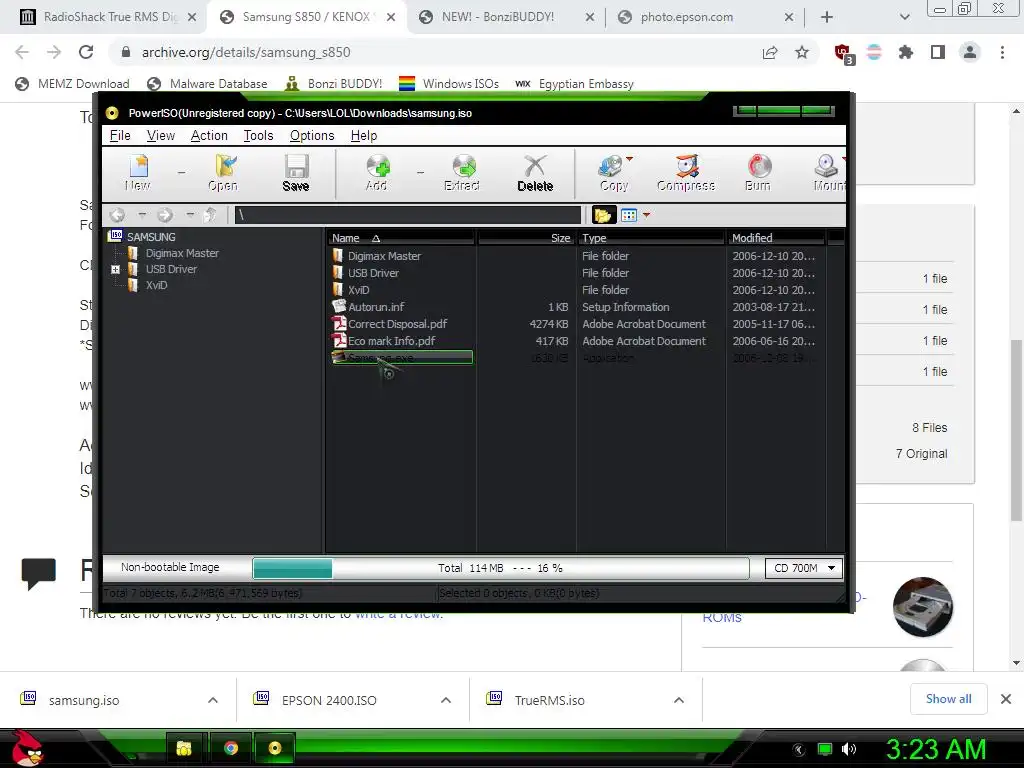Click the Chrome share page icon
The height and width of the screenshot is (768, 1024).
(770, 52)
